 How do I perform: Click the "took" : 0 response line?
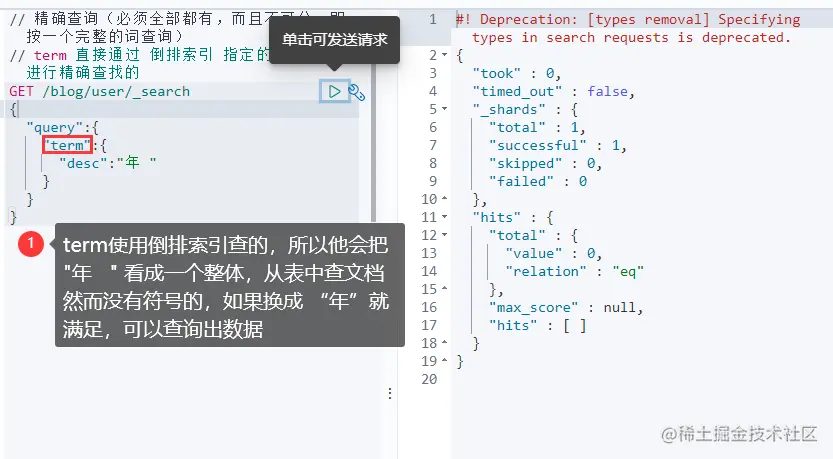click(x=516, y=73)
